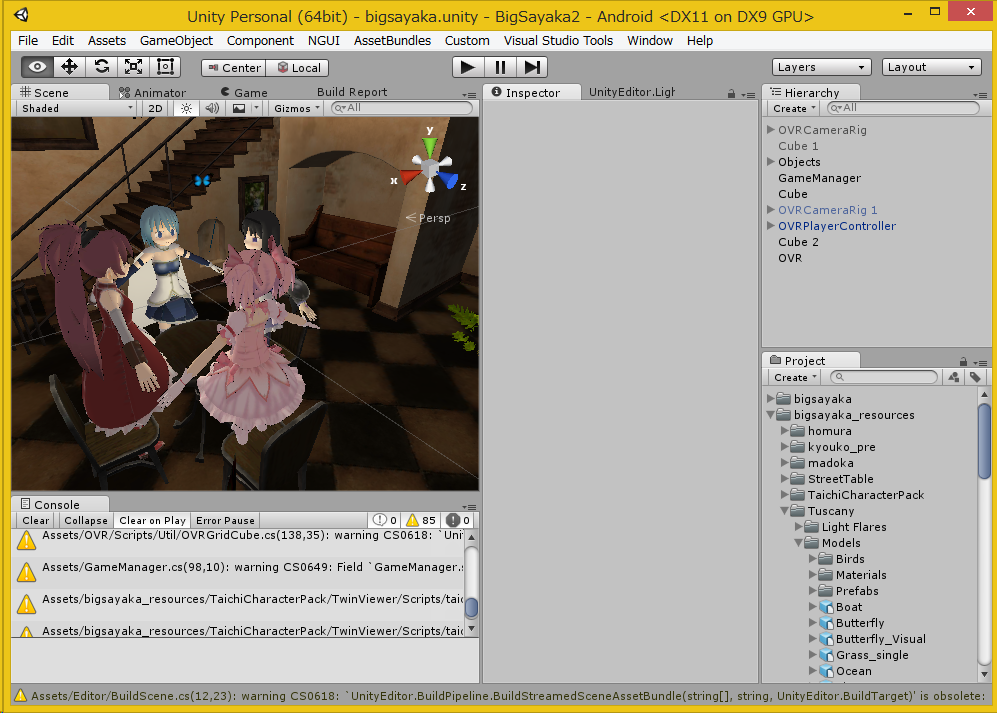Search by label in Project panel
This screenshot has height=713, width=997.
click(975, 377)
